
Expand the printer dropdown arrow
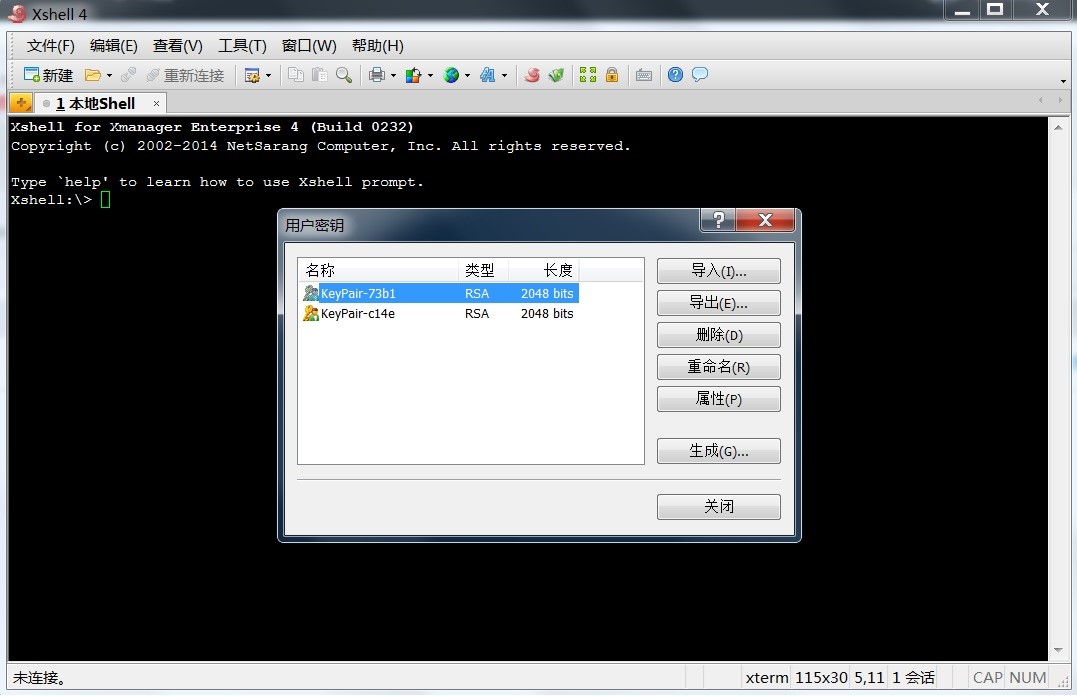394,76
